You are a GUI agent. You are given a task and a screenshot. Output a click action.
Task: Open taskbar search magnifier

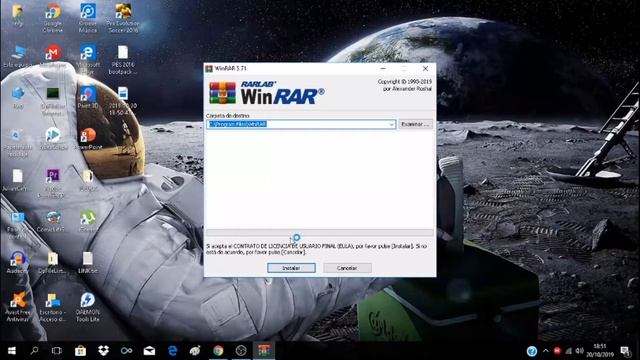[35, 351]
